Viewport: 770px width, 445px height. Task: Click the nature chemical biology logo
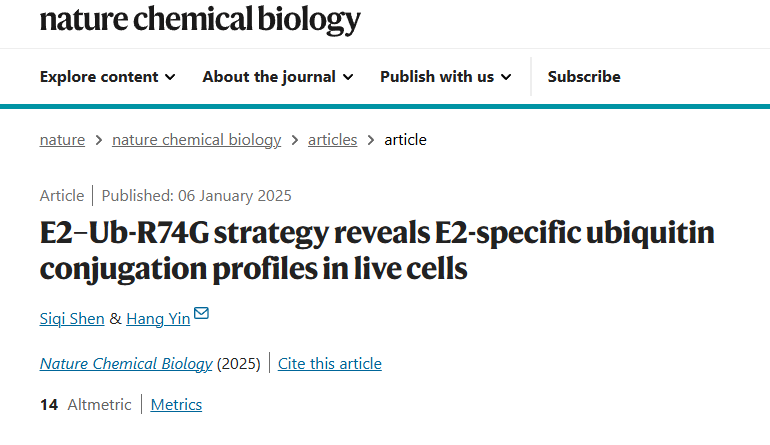pos(200,20)
